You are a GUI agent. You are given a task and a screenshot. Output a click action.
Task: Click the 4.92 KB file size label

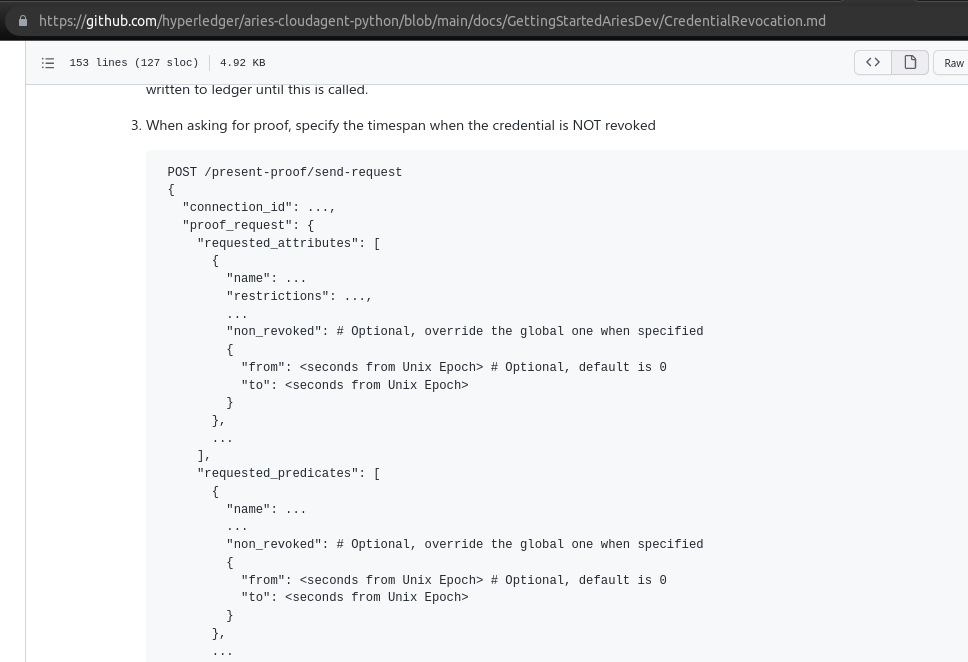click(242, 62)
